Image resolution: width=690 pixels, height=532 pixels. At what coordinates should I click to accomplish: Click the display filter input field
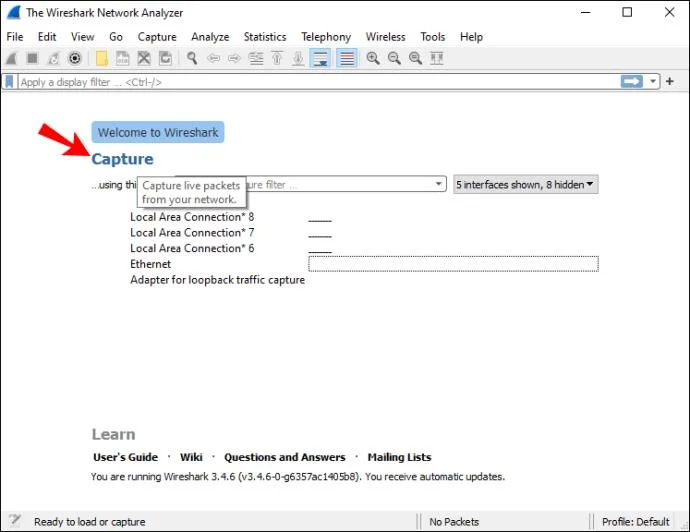coord(319,82)
